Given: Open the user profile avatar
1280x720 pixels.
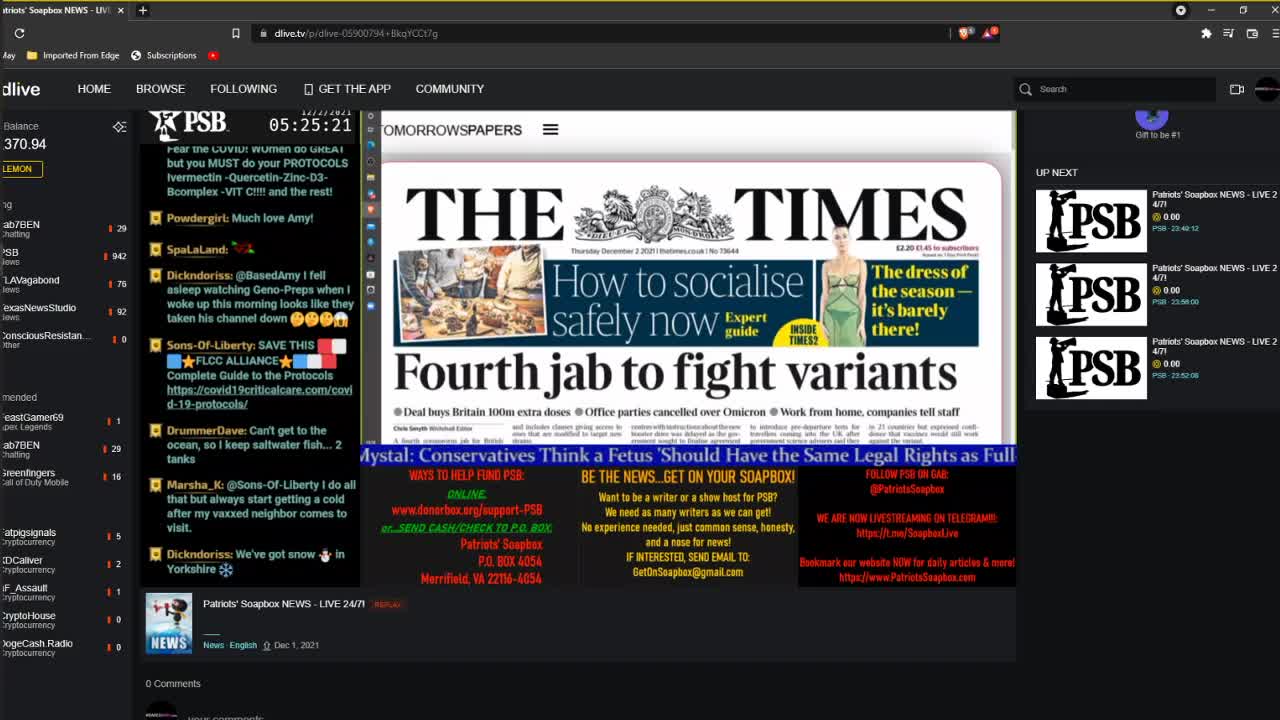Looking at the screenshot, I should pos(1267,89).
